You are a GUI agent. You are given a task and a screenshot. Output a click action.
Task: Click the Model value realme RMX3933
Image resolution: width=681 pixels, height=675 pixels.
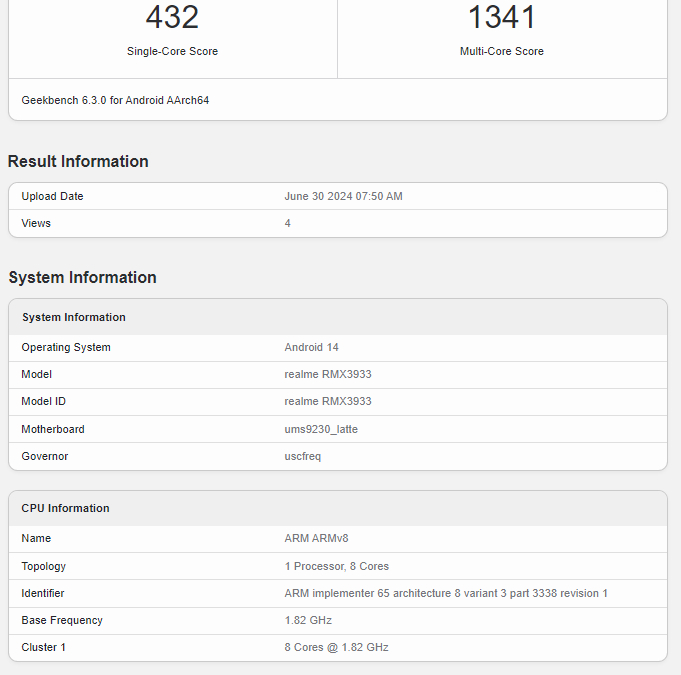pos(328,374)
